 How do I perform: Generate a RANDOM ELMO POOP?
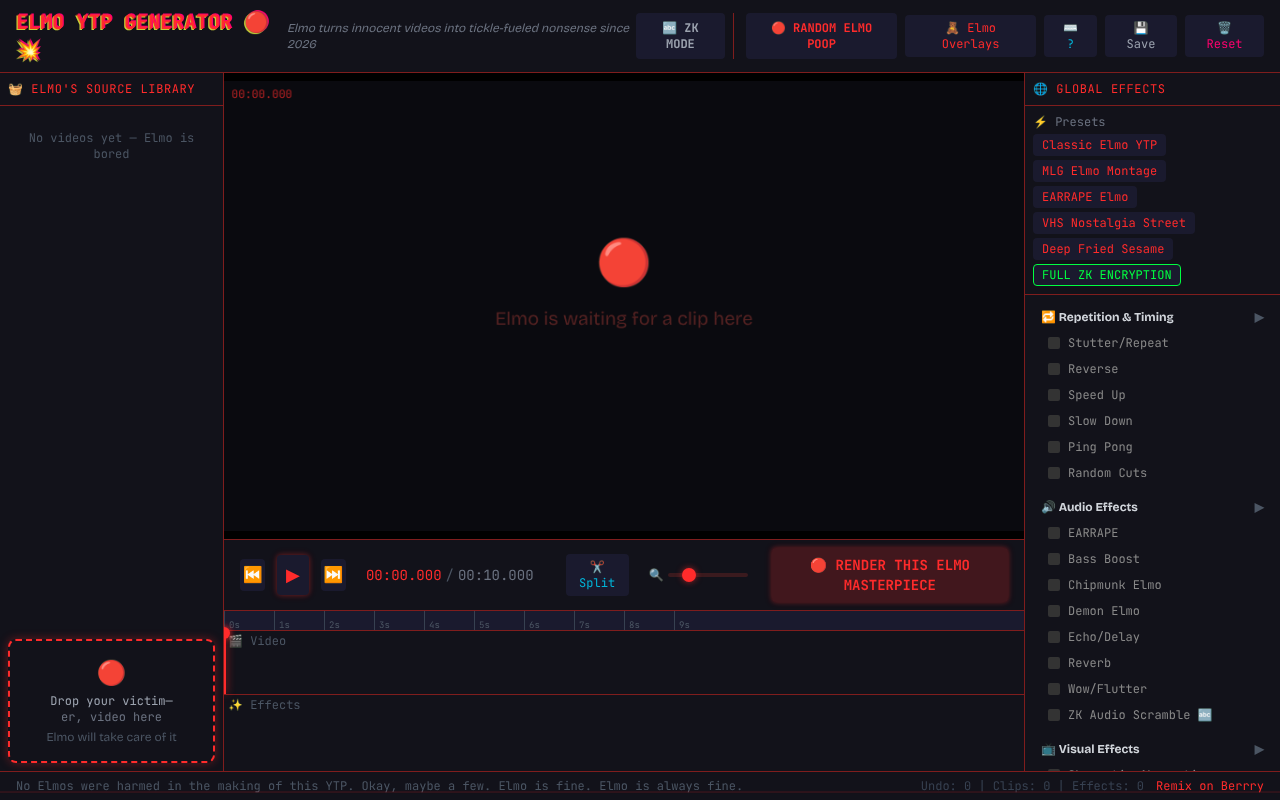point(821,36)
